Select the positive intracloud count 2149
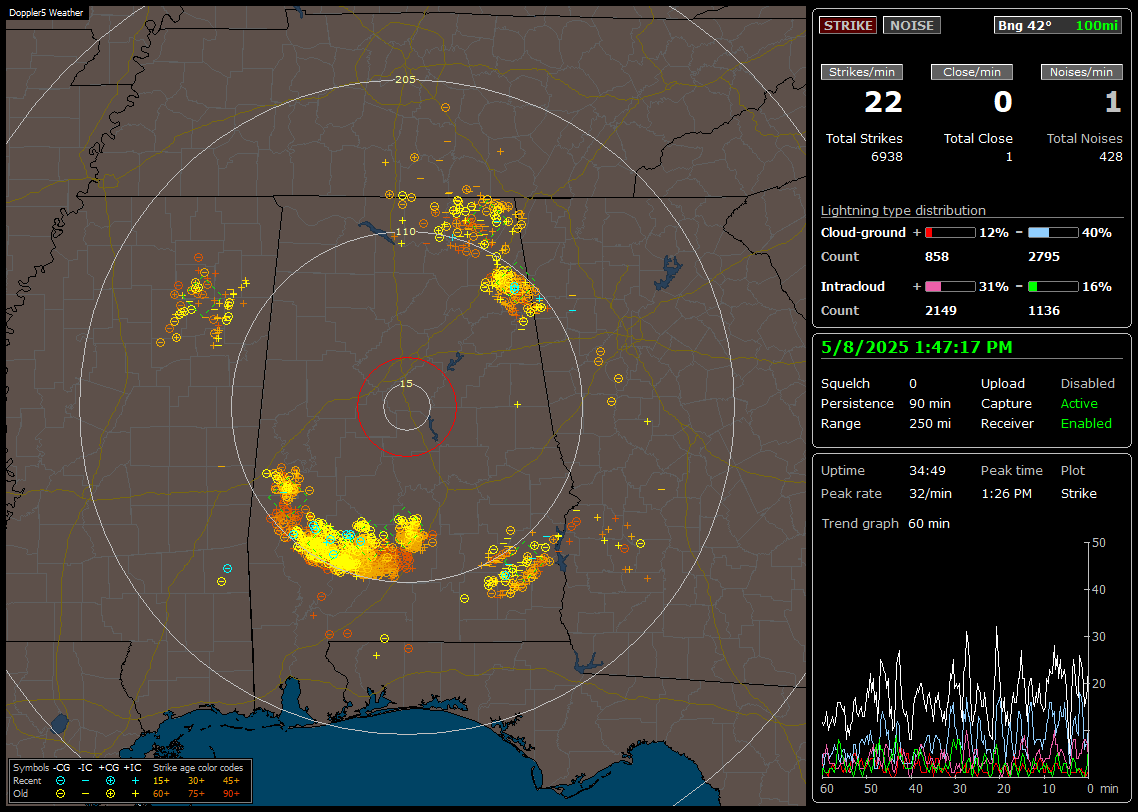Screen dimensions: 1138x812 941,311
